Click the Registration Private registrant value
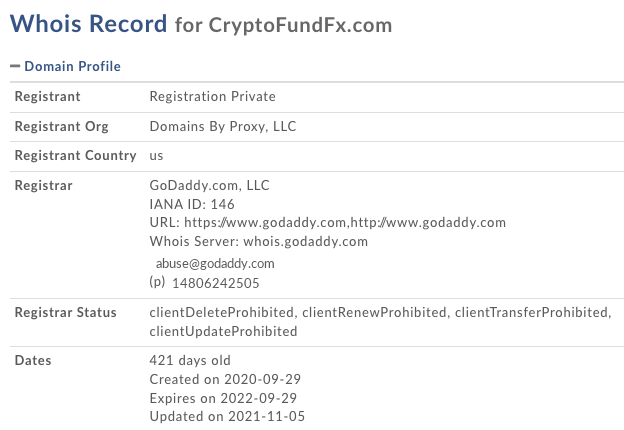This screenshot has width=624, height=430. [x=212, y=97]
